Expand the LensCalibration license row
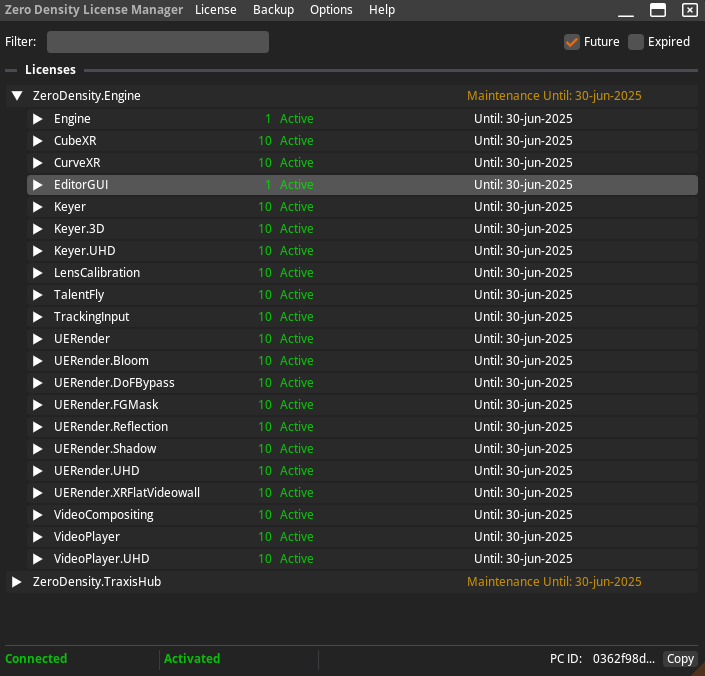Screen dimensions: 705x676 (38, 273)
